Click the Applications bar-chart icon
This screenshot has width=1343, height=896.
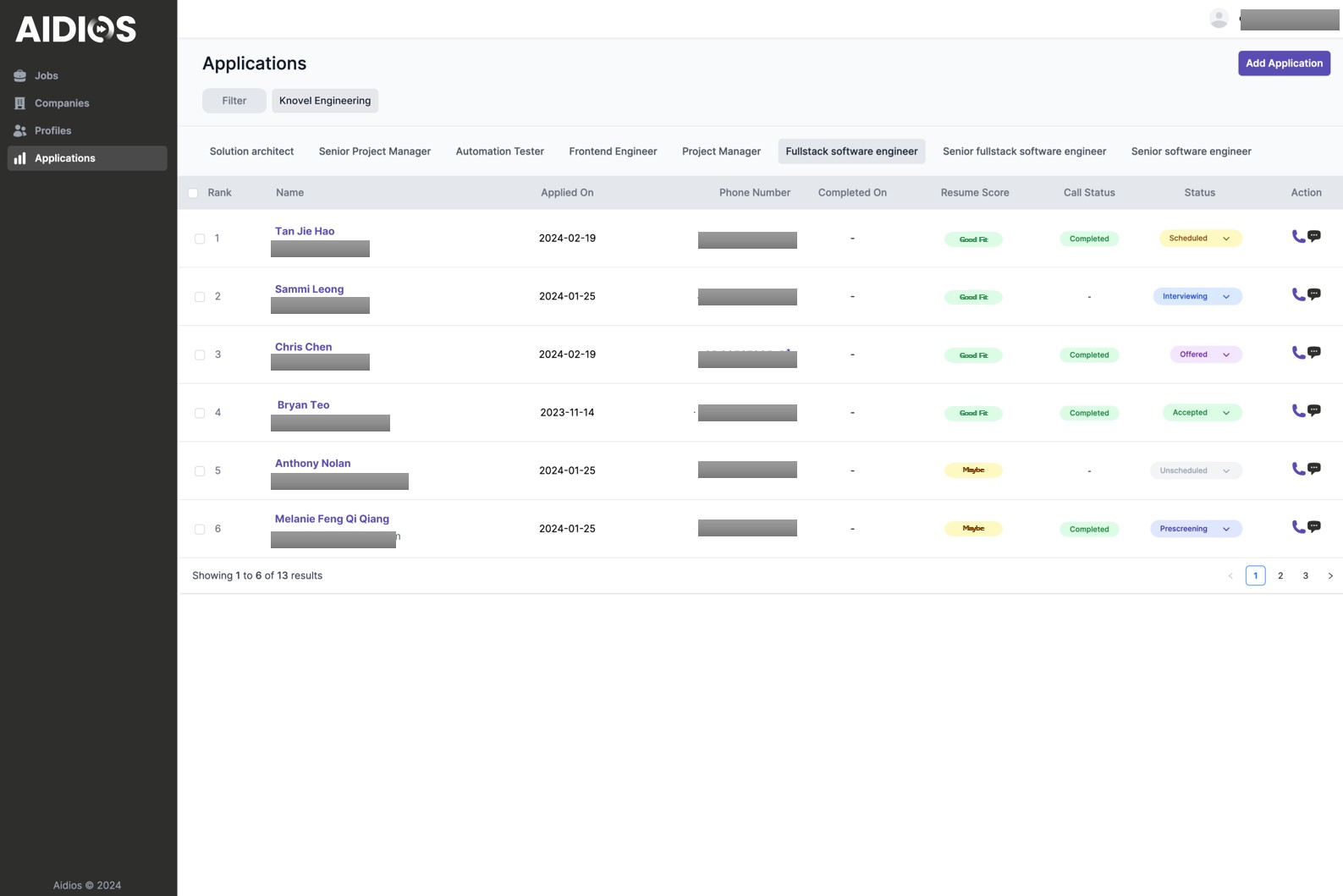tap(20, 158)
